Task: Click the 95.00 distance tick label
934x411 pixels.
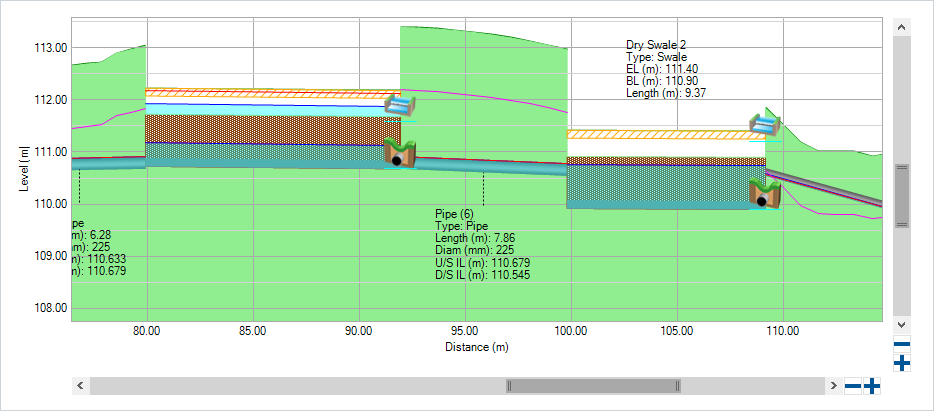Action: pos(465,331)
